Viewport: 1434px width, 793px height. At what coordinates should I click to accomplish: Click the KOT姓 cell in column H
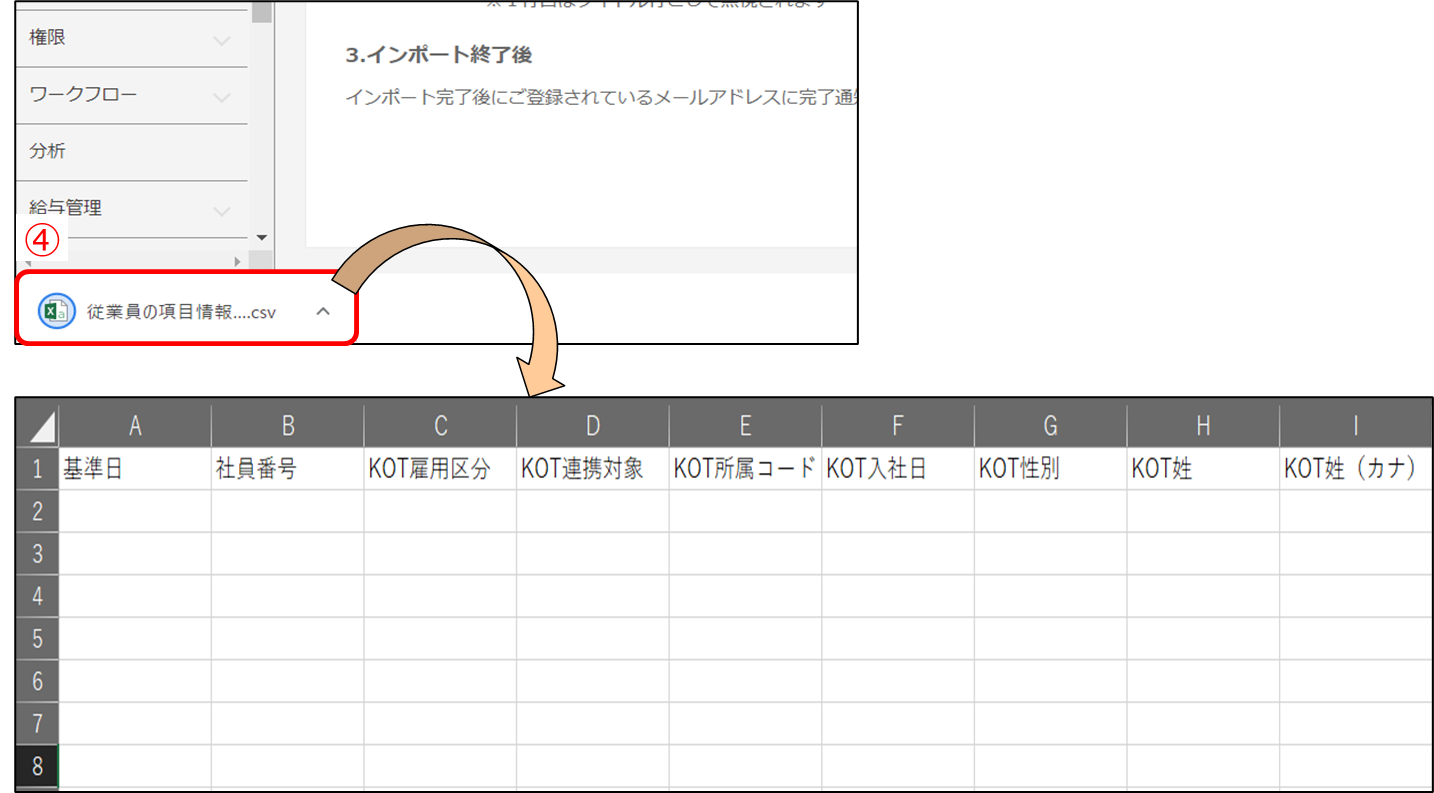pyautogui.click(x=1203, y=469)
